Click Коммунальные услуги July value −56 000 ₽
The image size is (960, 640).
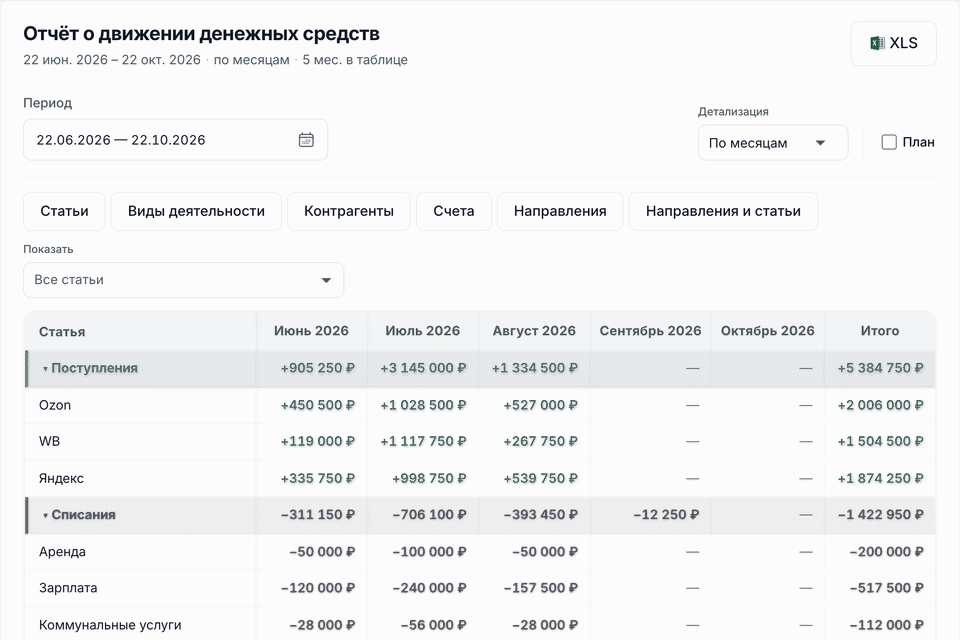tap(433, 625)
